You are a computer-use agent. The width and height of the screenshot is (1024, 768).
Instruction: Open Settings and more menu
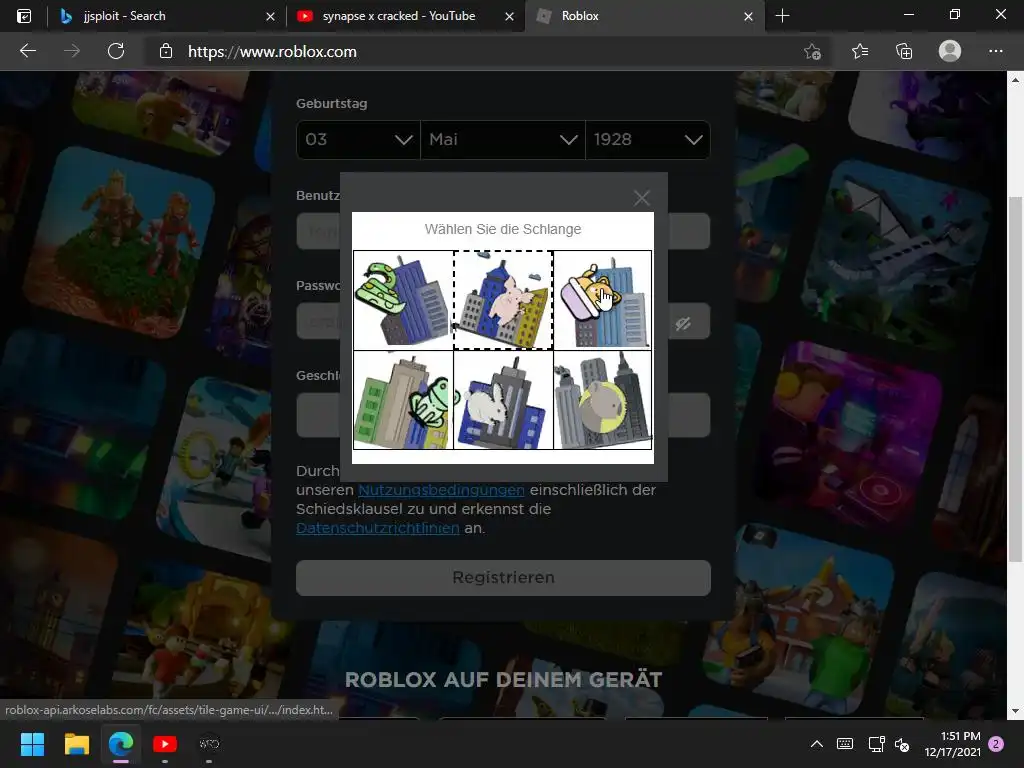pyautogui.click(x=996, y=51)
